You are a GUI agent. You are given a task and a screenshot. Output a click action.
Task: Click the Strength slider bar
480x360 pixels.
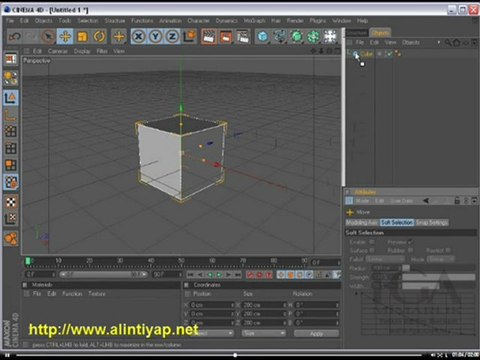point(439,277)
